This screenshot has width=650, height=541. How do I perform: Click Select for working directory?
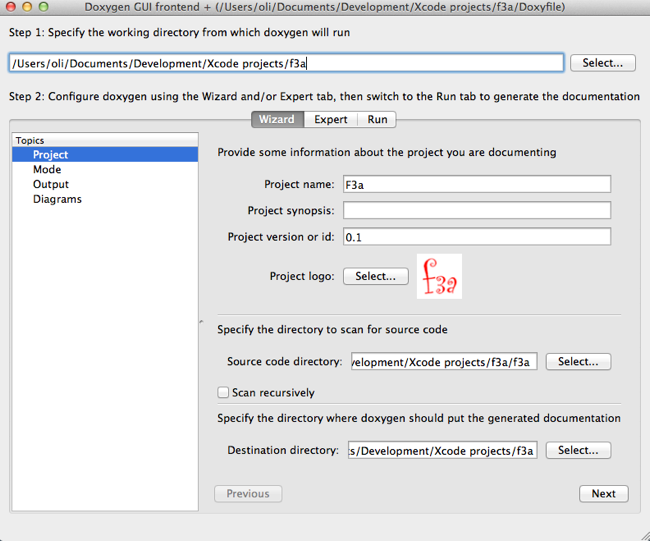click(602, 63)
